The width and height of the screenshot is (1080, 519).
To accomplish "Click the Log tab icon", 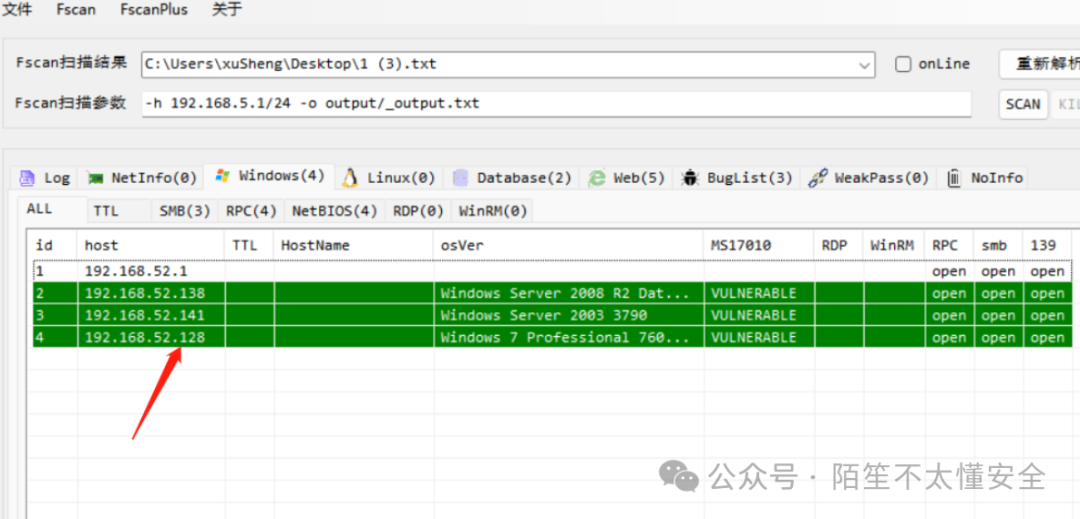I will (27, 178).
